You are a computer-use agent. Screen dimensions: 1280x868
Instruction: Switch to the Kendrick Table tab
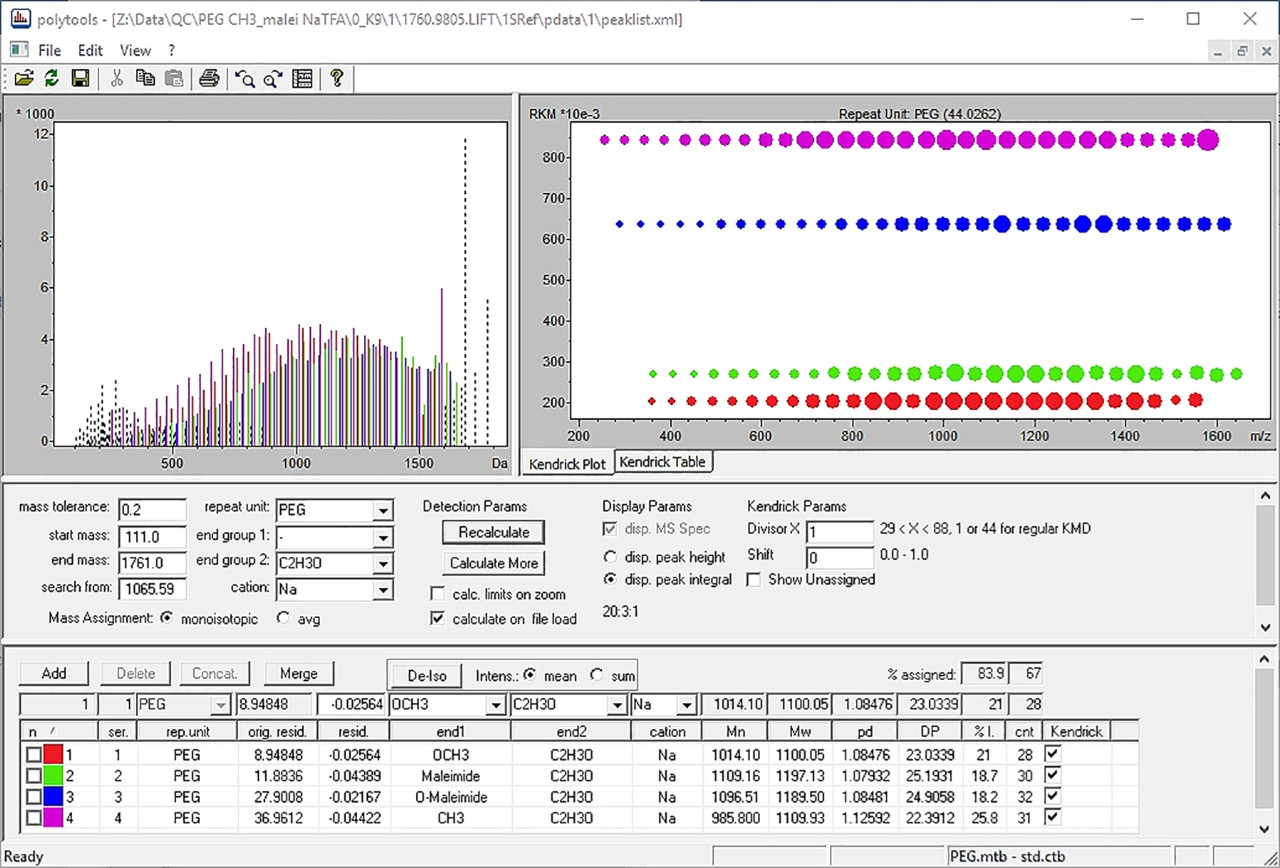pyautogui.click(x=663, y=462)
